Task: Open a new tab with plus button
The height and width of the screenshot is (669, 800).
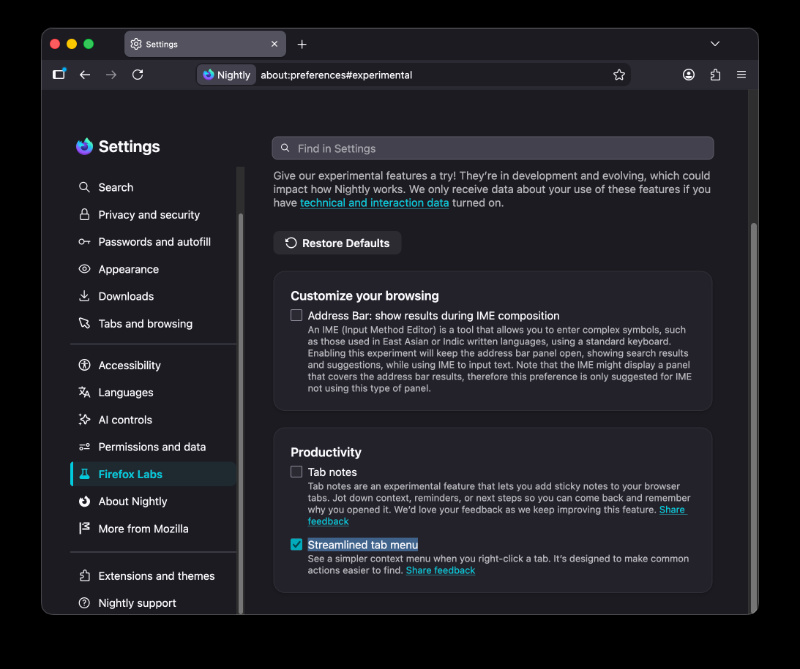Action: [x=302, y=44]
